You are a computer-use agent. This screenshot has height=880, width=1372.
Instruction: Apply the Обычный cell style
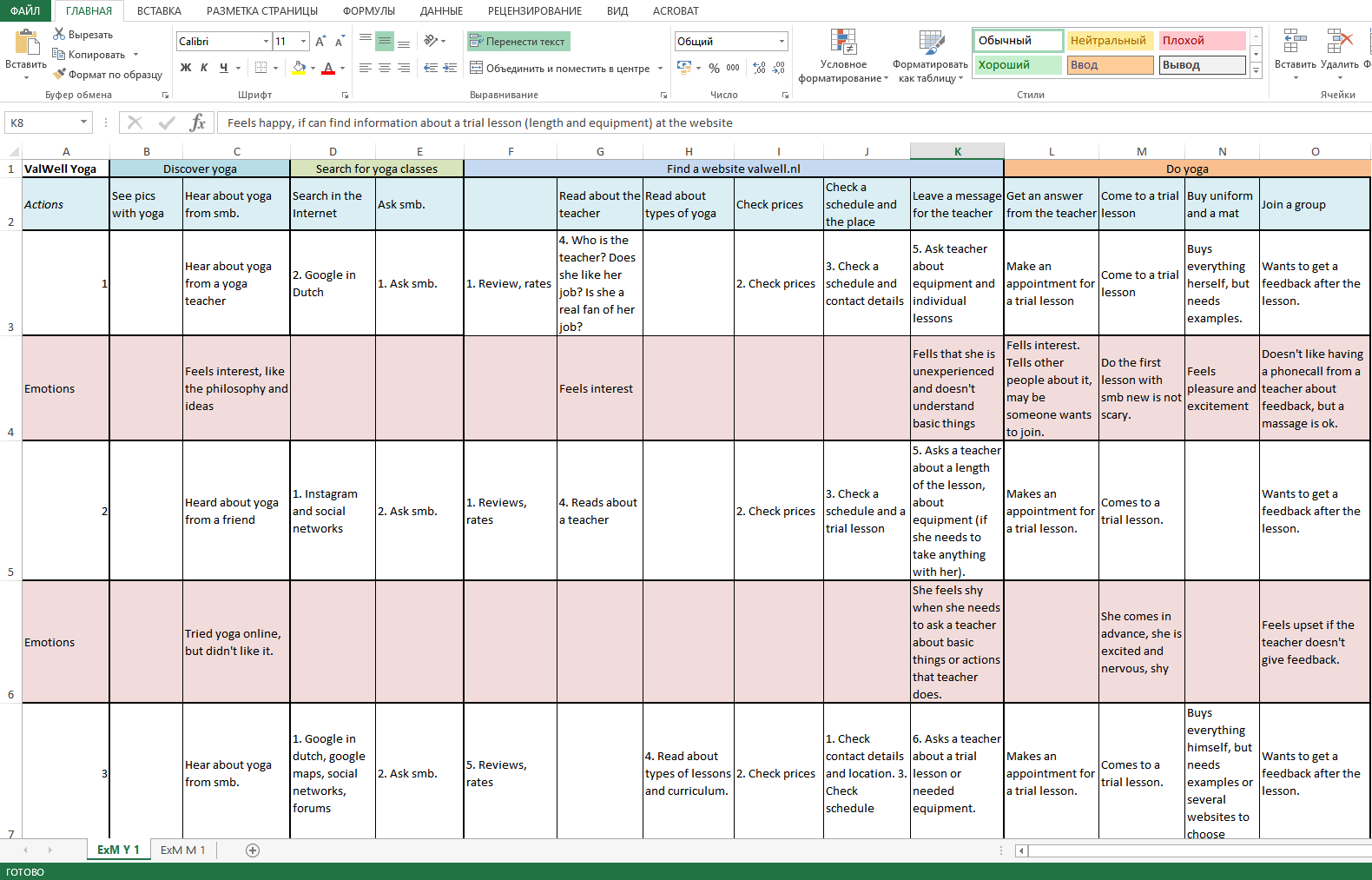click(1018, 41)
